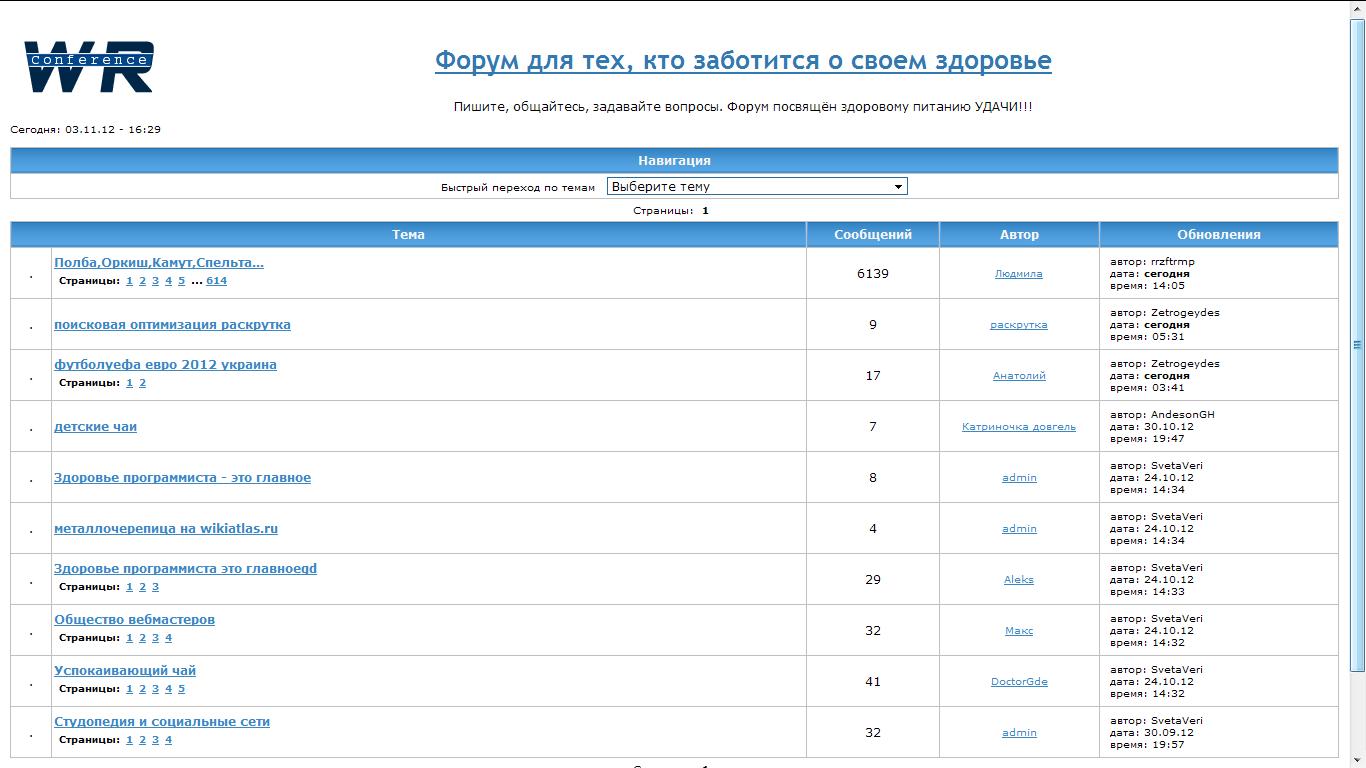1366x768 pixels.
Task: Open author profile Макс
Action: [x=1019, y=631]
